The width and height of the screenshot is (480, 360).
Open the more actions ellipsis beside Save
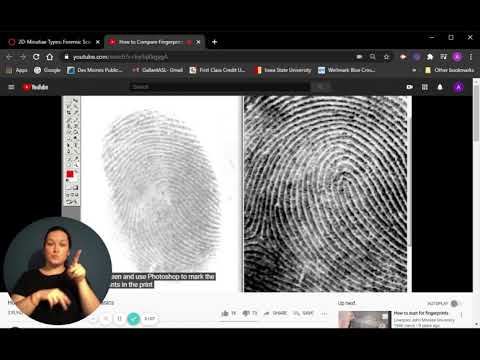324,313
